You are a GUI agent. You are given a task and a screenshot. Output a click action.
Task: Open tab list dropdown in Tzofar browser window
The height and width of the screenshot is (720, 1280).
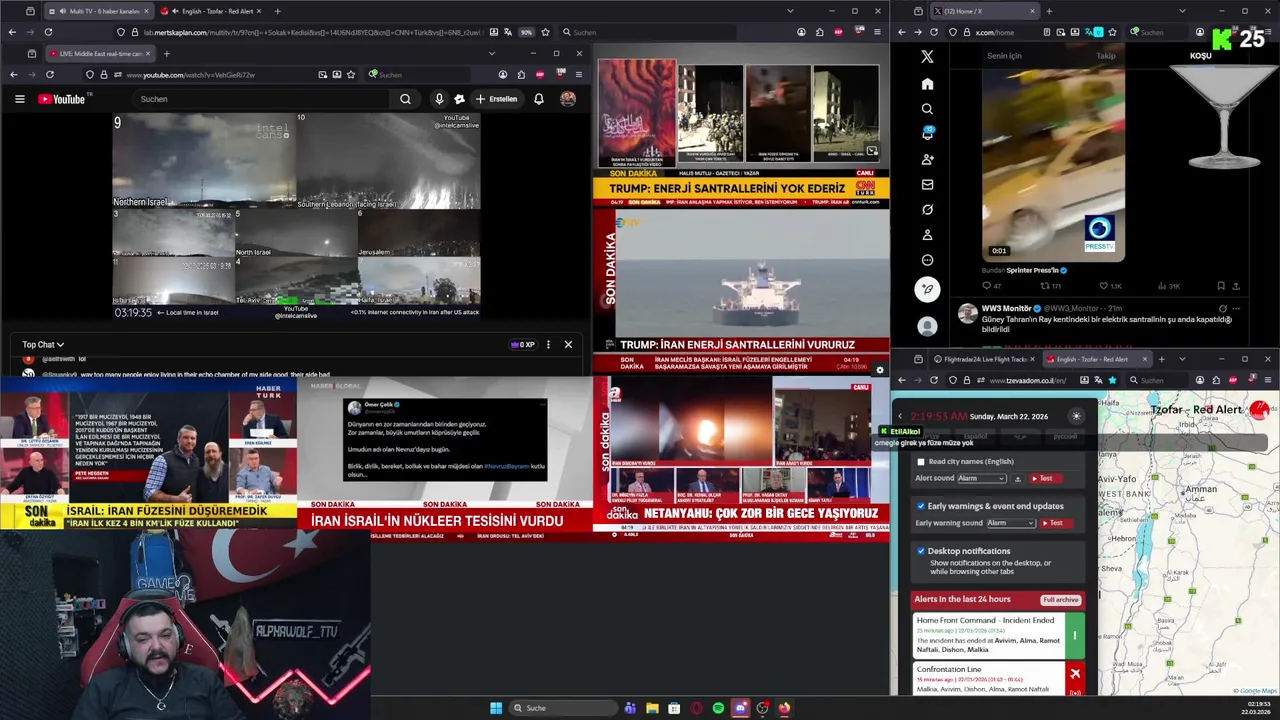pyautogui.click(x=1182, y=359)
